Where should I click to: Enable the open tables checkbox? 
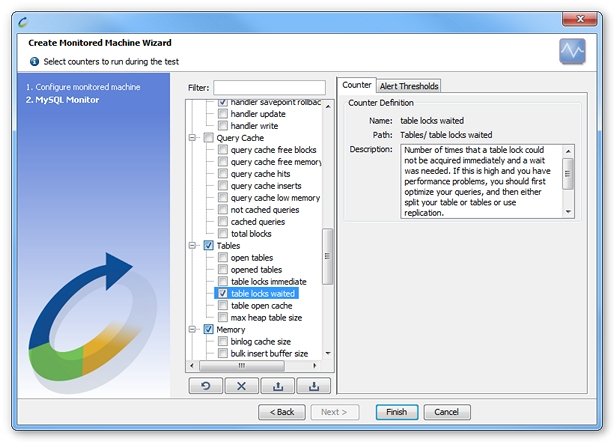tap(223, 257)
